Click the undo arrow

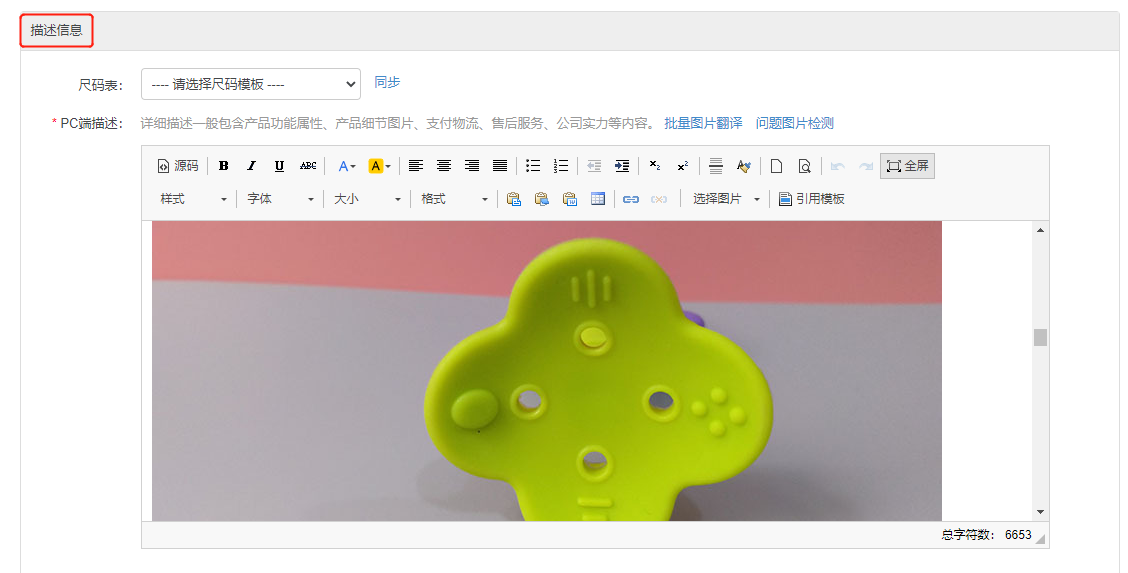tap(837, 166)
